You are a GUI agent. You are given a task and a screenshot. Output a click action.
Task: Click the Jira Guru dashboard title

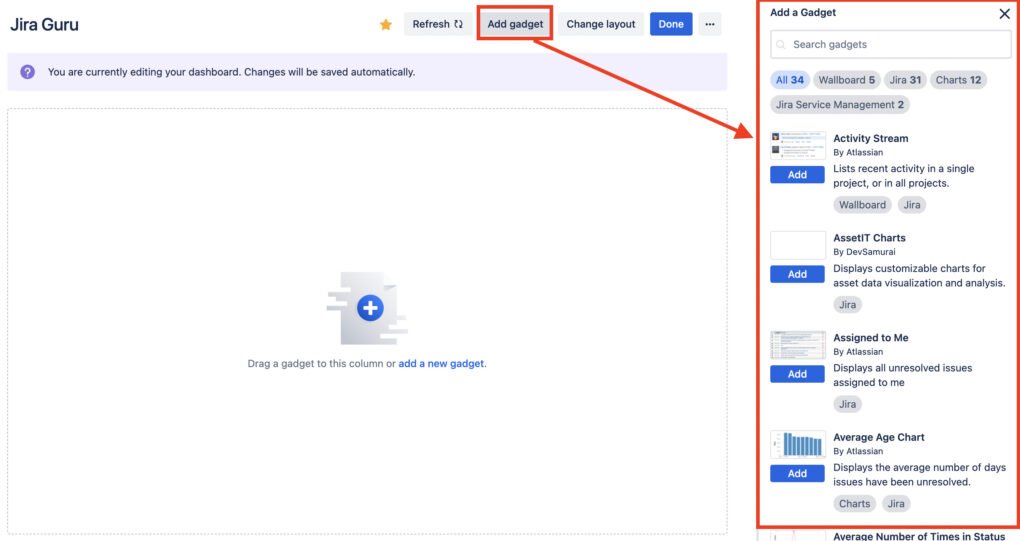44,25
